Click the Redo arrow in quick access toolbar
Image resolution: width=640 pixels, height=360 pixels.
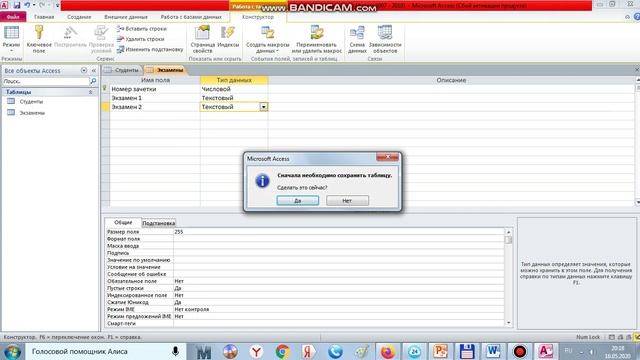(x=42, y=5)
